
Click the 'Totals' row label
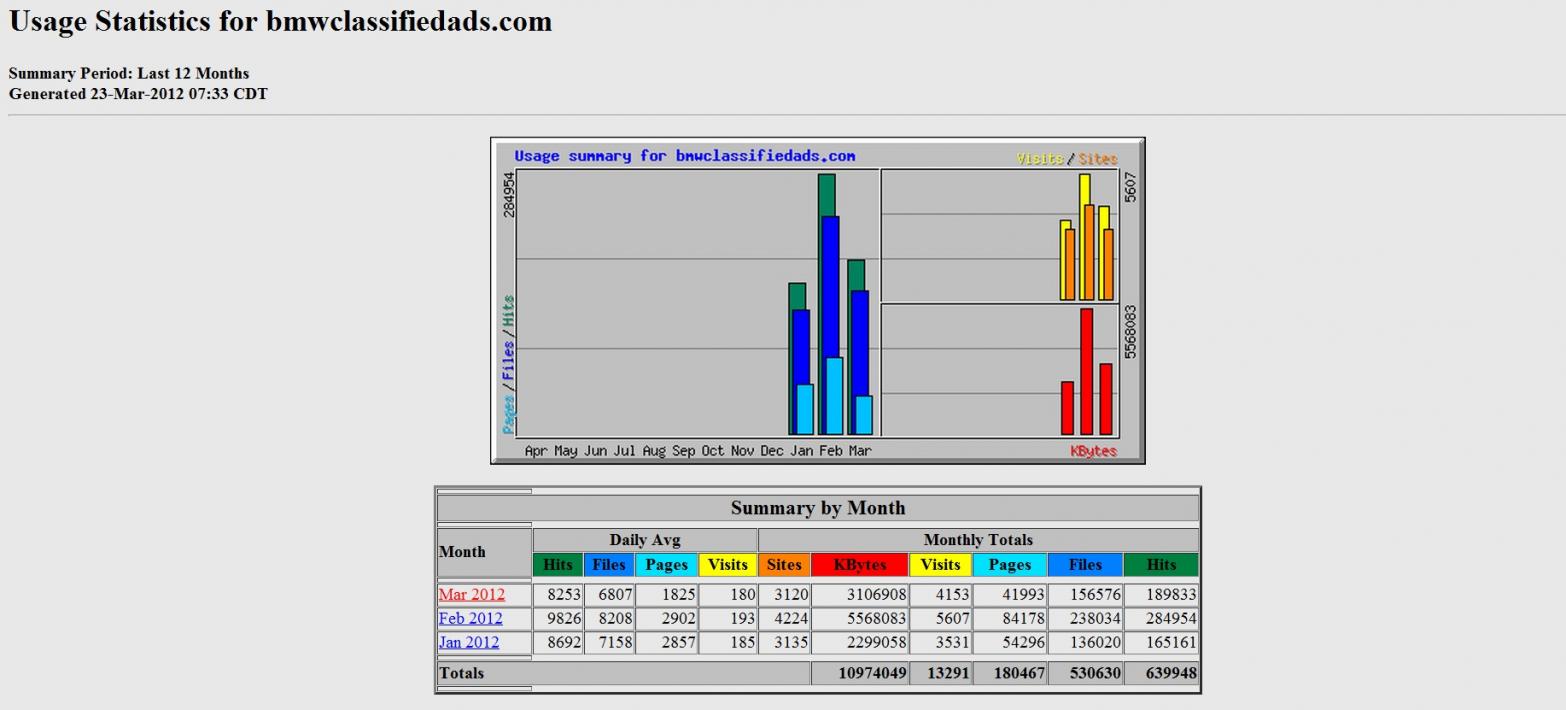click(461, 673)
